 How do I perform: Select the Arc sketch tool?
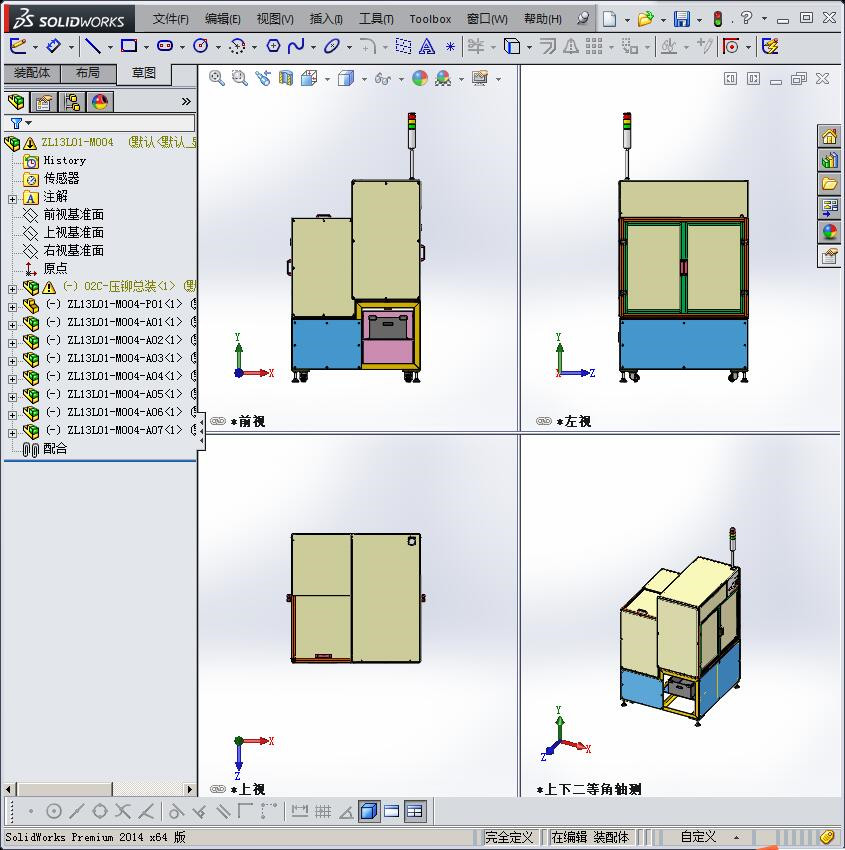point(237,46)
